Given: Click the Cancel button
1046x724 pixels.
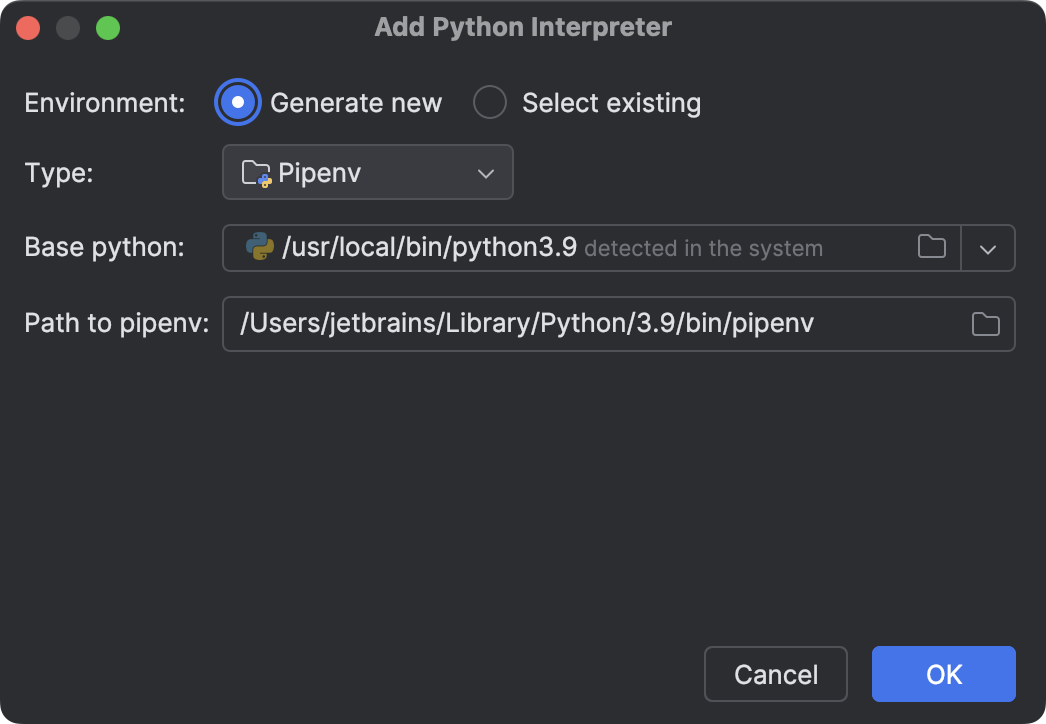Looking at the screenshot, I should tap(776, 674).
